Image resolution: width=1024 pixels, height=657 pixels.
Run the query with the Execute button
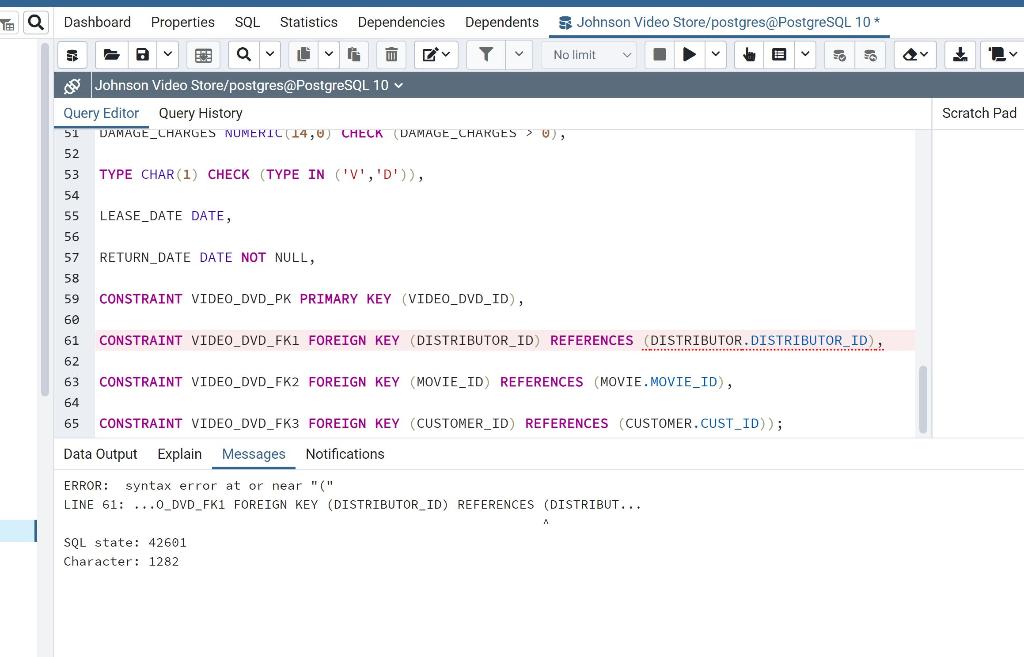point(689,55)
